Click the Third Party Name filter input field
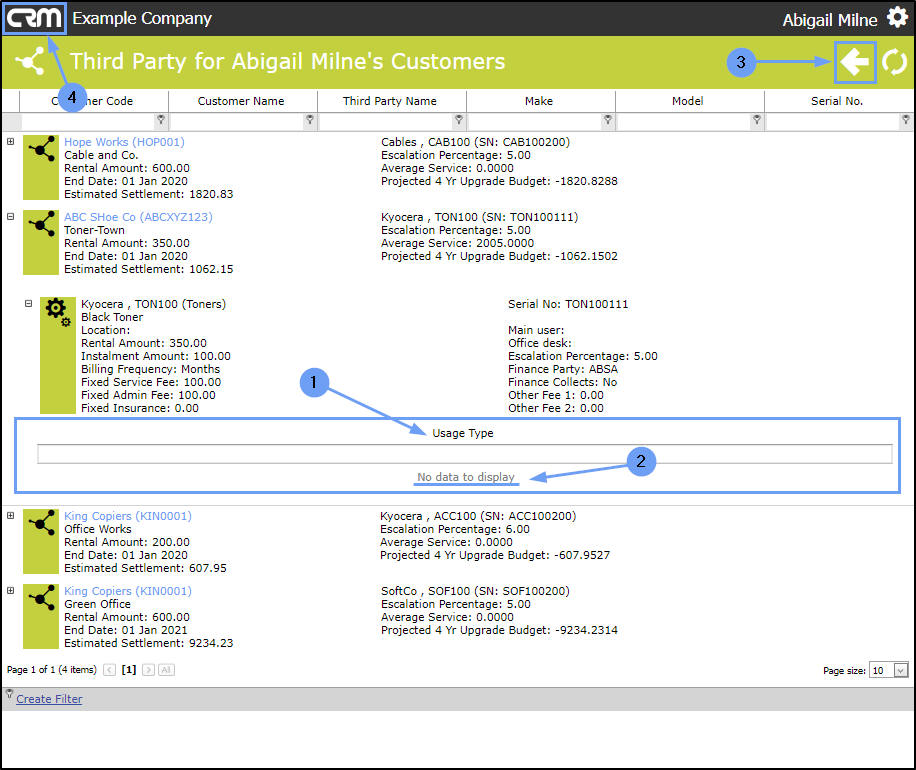 click(386, 121)
